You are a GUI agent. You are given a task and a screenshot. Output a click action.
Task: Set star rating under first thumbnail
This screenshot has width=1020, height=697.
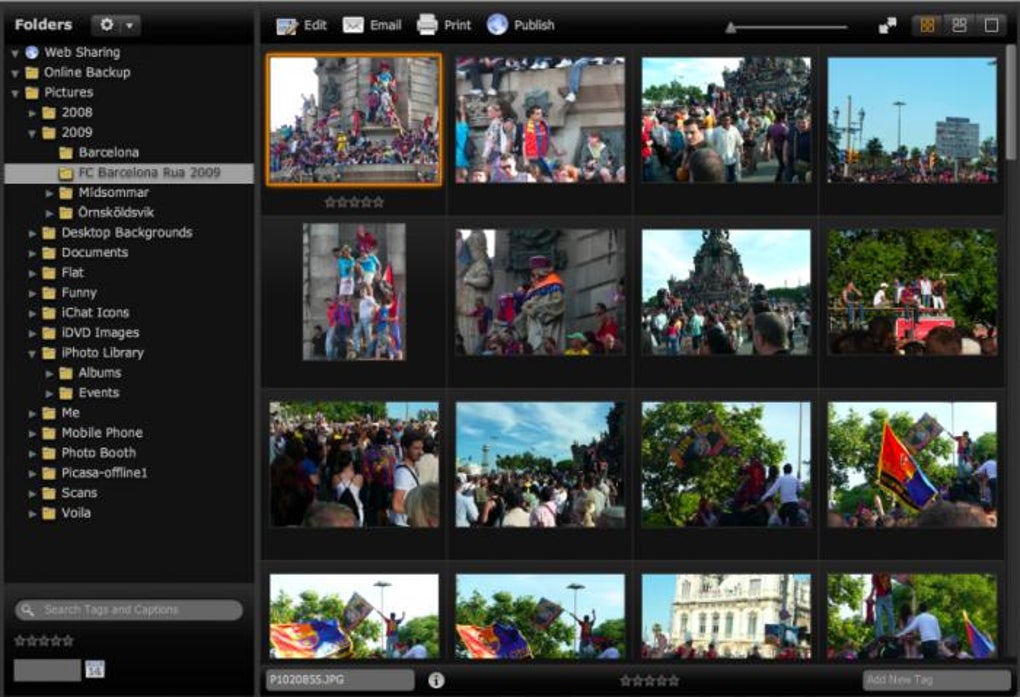[354, 202]
